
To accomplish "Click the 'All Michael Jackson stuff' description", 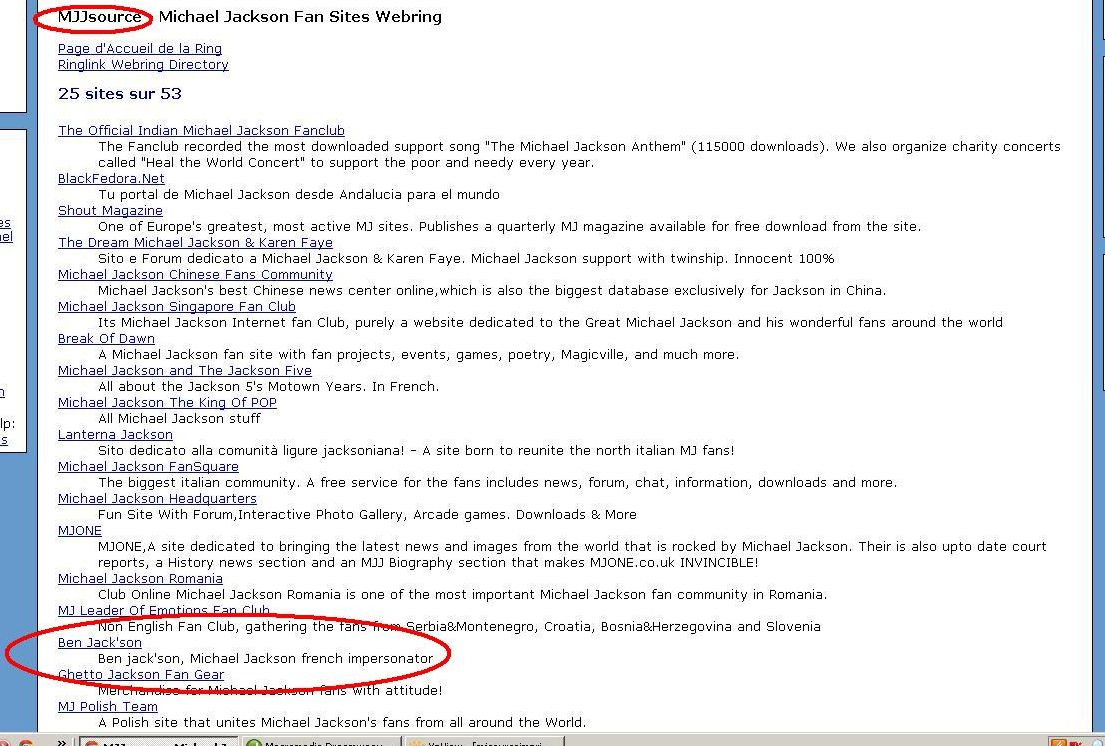I will click(179, 418).
